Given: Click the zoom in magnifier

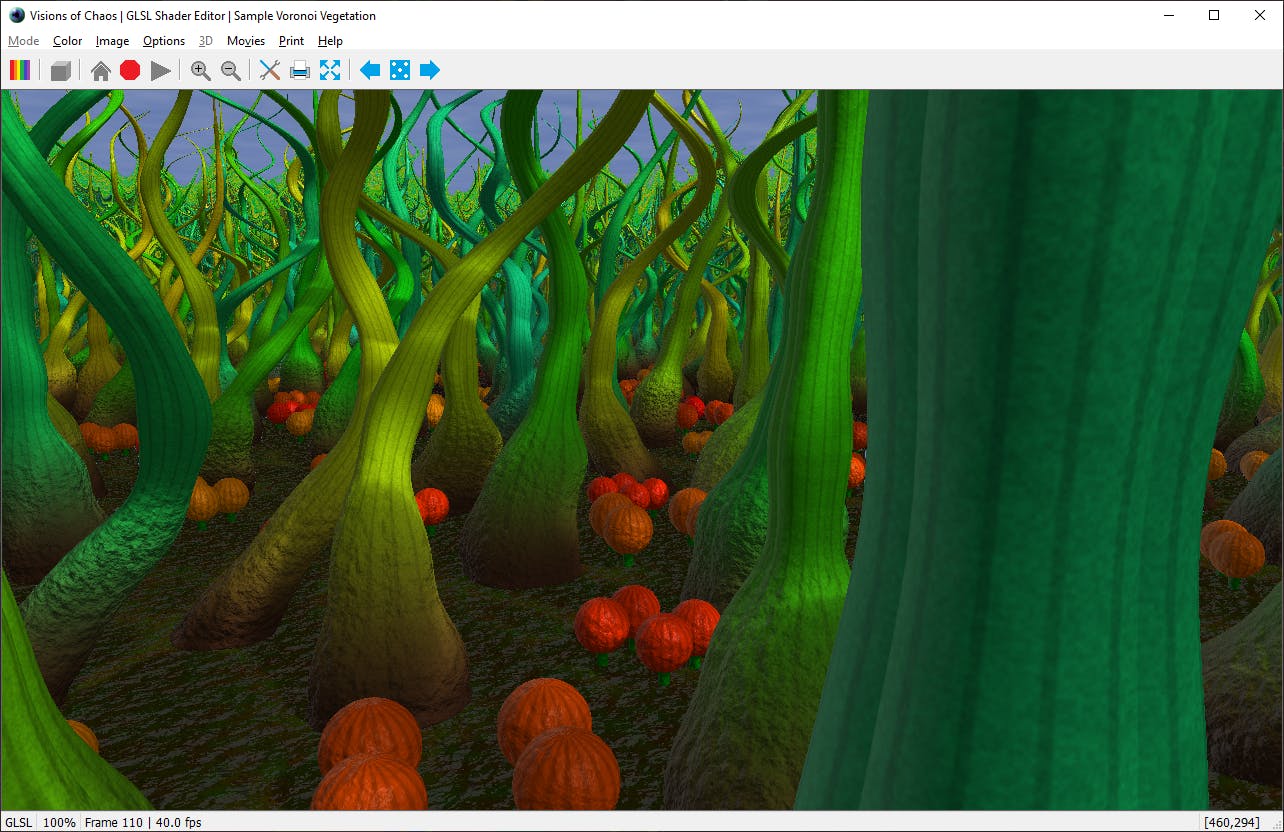Looking at the screenshot, I should click(x=200, y=70).
